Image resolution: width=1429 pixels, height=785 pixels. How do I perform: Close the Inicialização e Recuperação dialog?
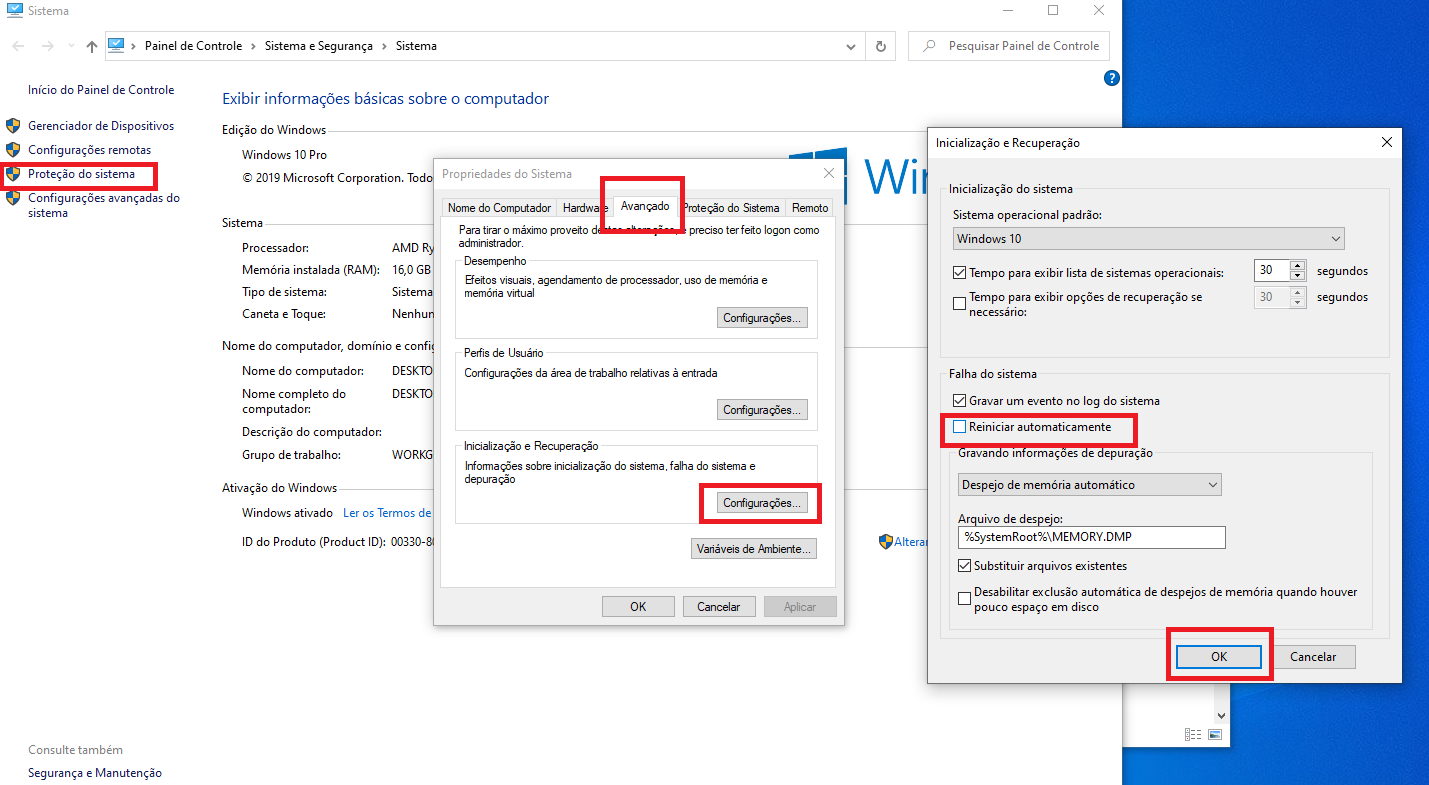(1387, 143)
